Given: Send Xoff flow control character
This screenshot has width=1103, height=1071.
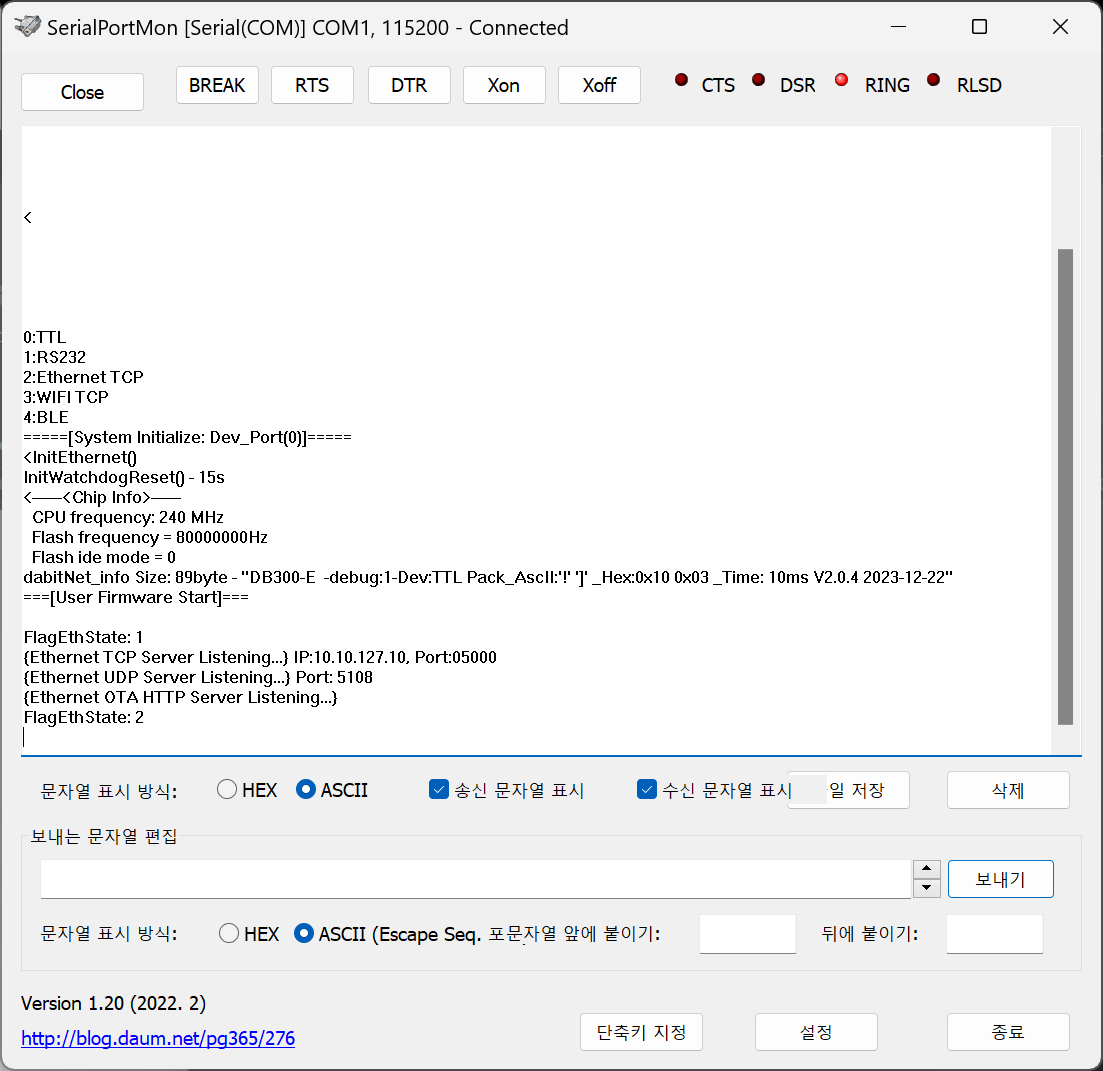Looking at the screenshot, I should coord(599,86).
